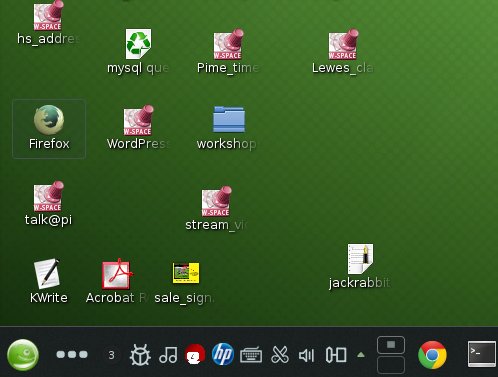Click the device notifier tray icon
Image resolution: width=498 pixels, height=377 pixels.
[336, 355]
